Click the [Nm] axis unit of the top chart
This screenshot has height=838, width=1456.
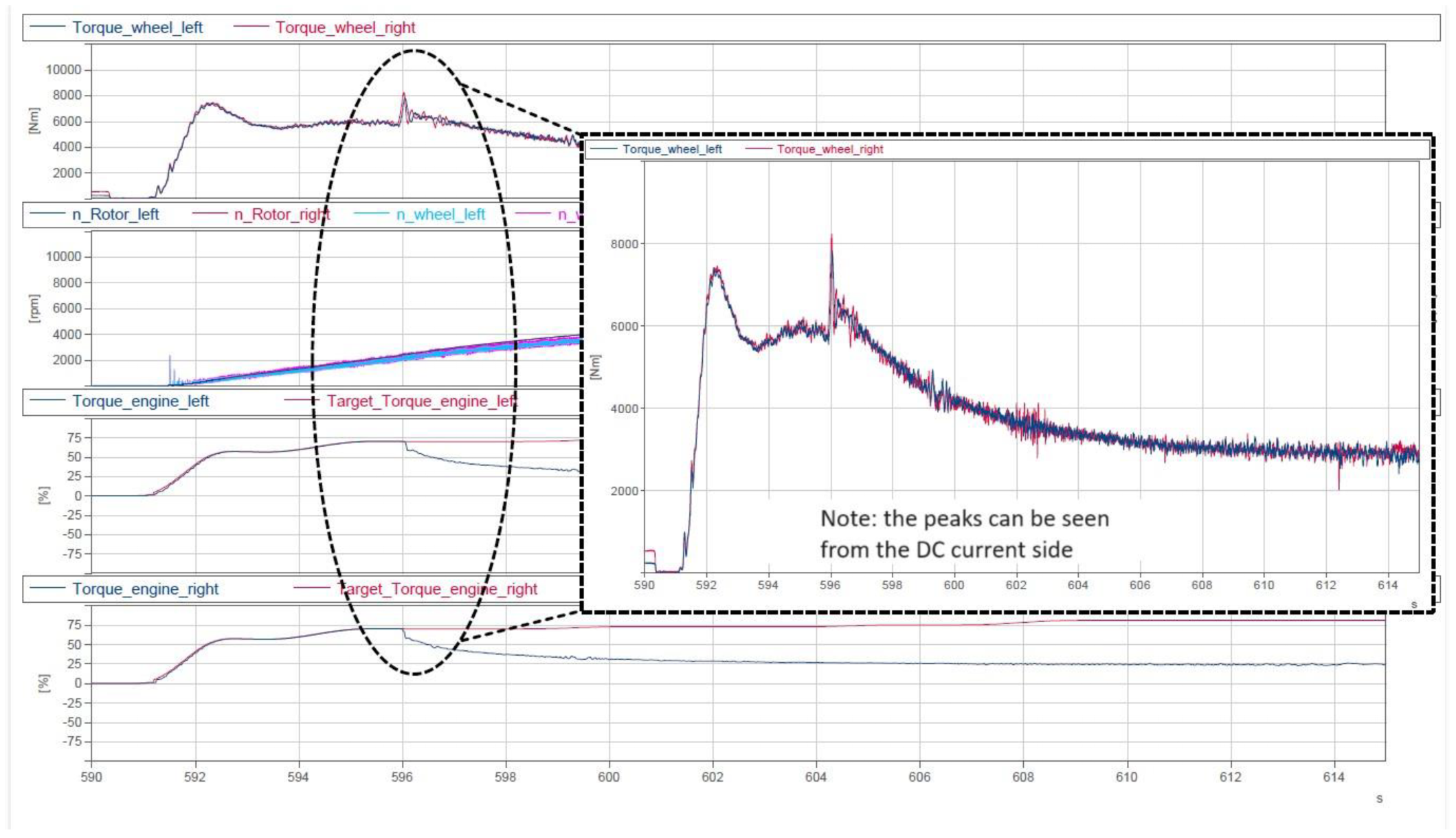point(34,120)
